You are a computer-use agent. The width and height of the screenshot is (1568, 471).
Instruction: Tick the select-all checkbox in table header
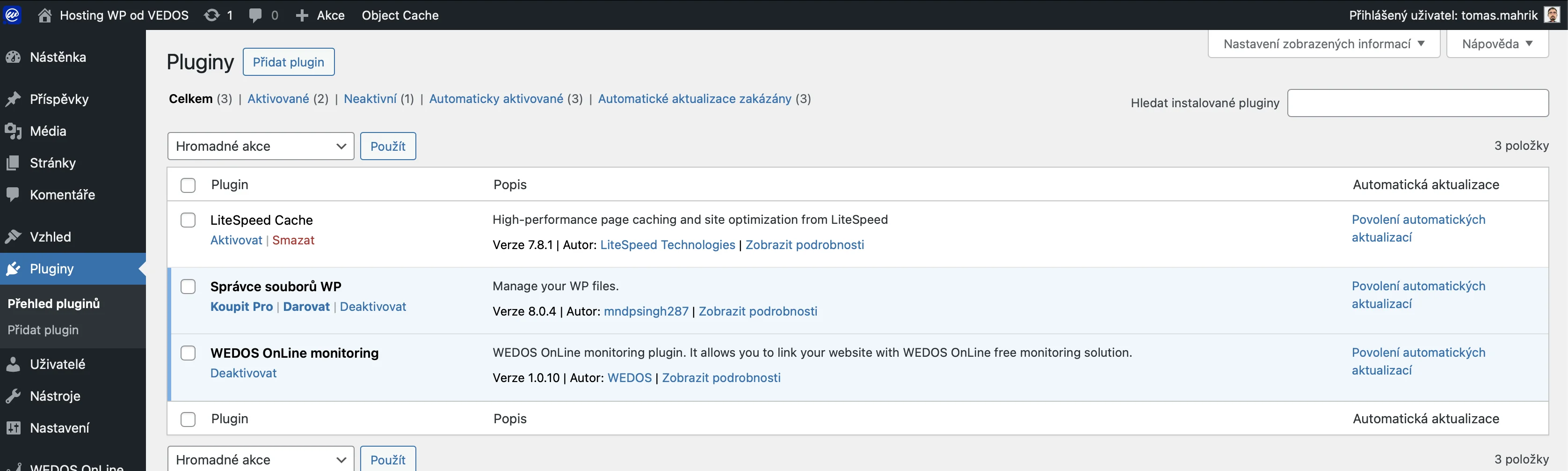point(188,185)
